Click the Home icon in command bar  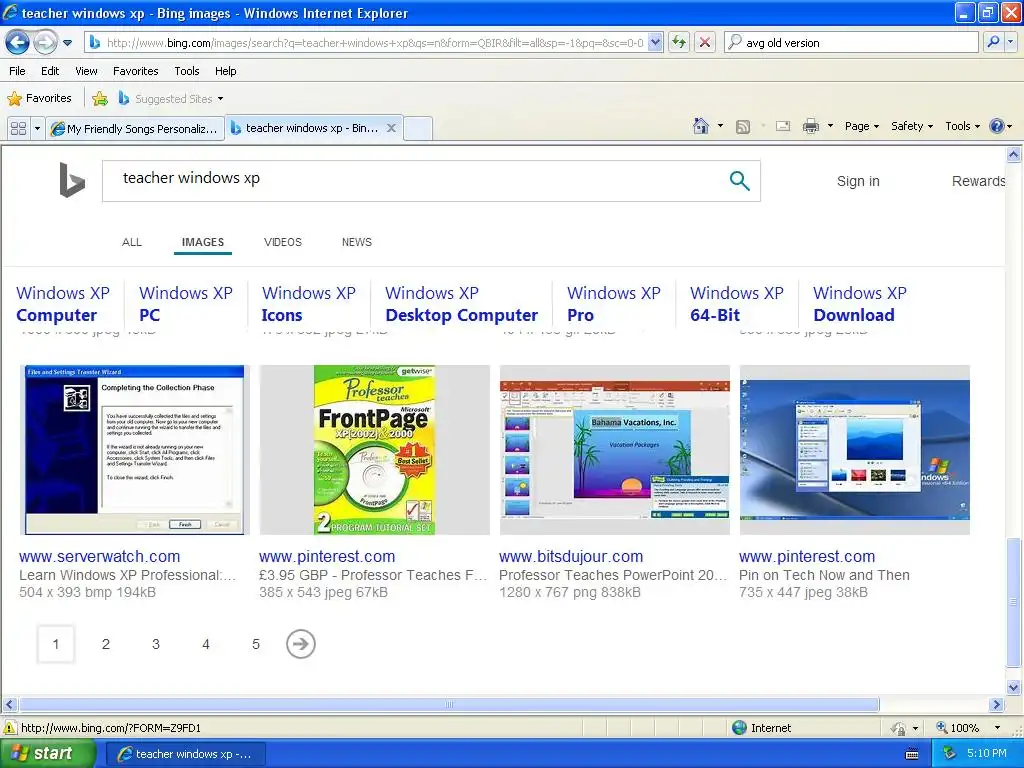(701, 126)
